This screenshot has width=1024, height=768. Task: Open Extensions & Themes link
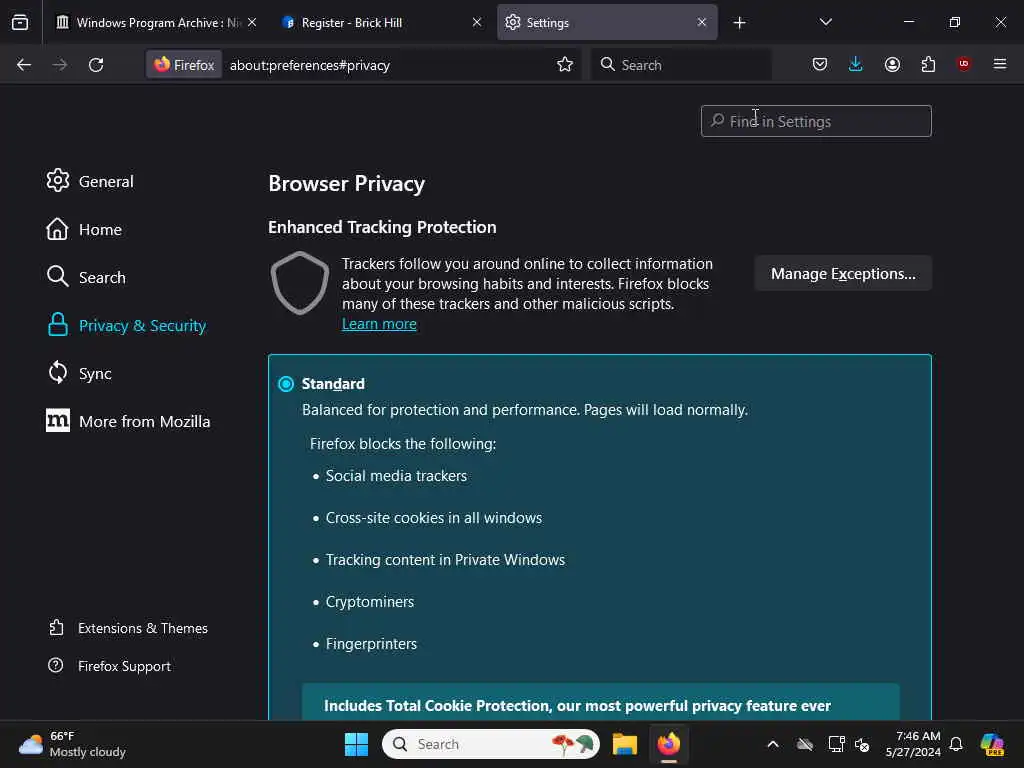point(128,628)
